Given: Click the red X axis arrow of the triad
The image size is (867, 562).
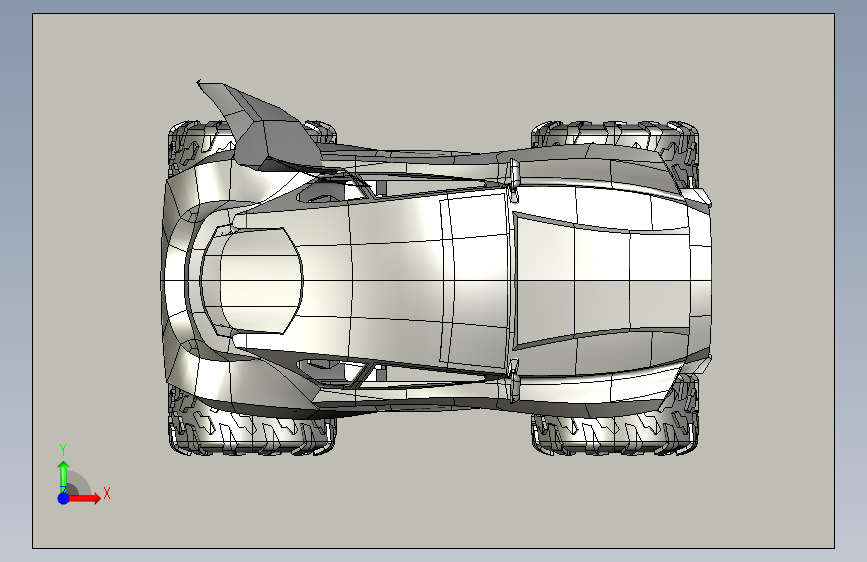Looking at the screenshot, I should click(x=85, y=498).
